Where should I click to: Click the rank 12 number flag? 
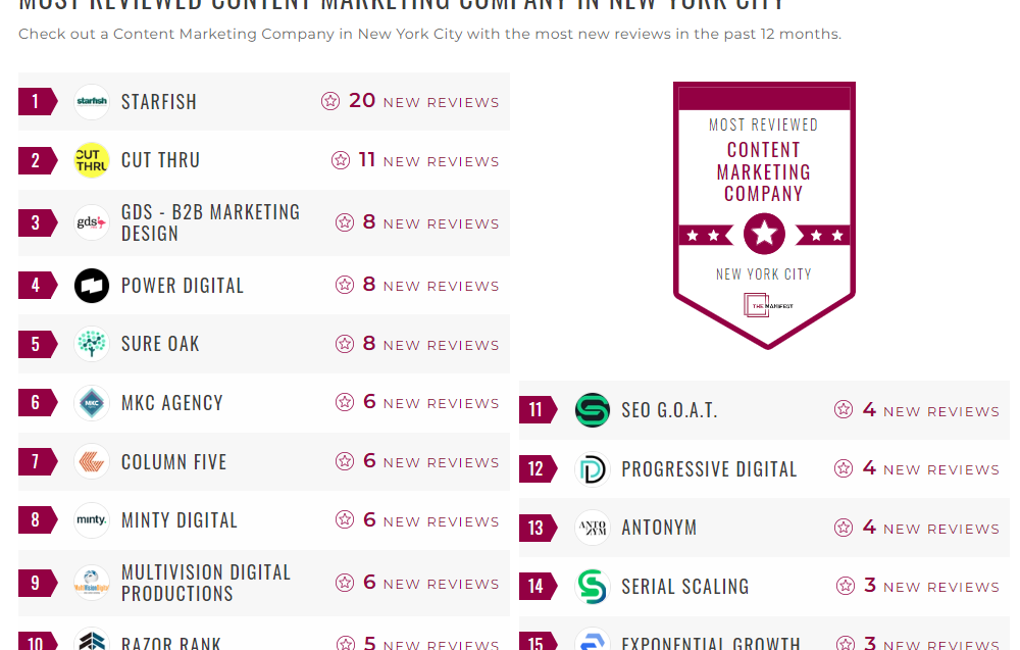pos(537,469)
